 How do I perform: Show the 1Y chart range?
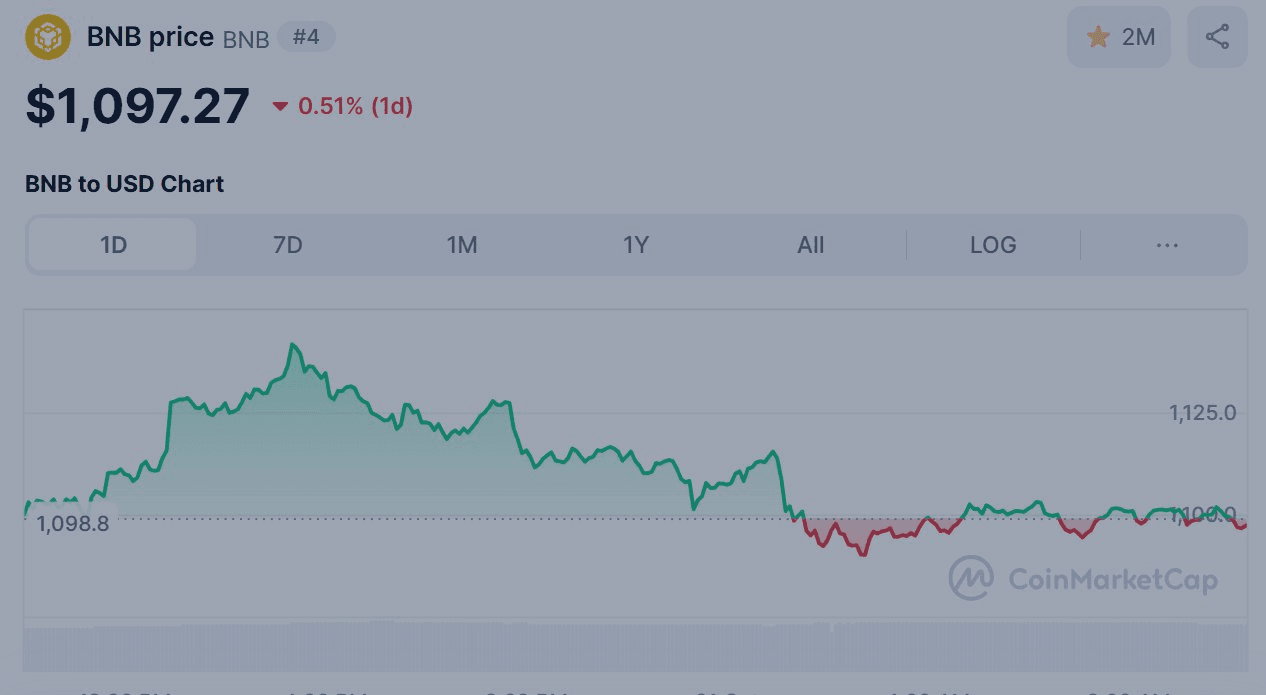click(x=636, y=245)
